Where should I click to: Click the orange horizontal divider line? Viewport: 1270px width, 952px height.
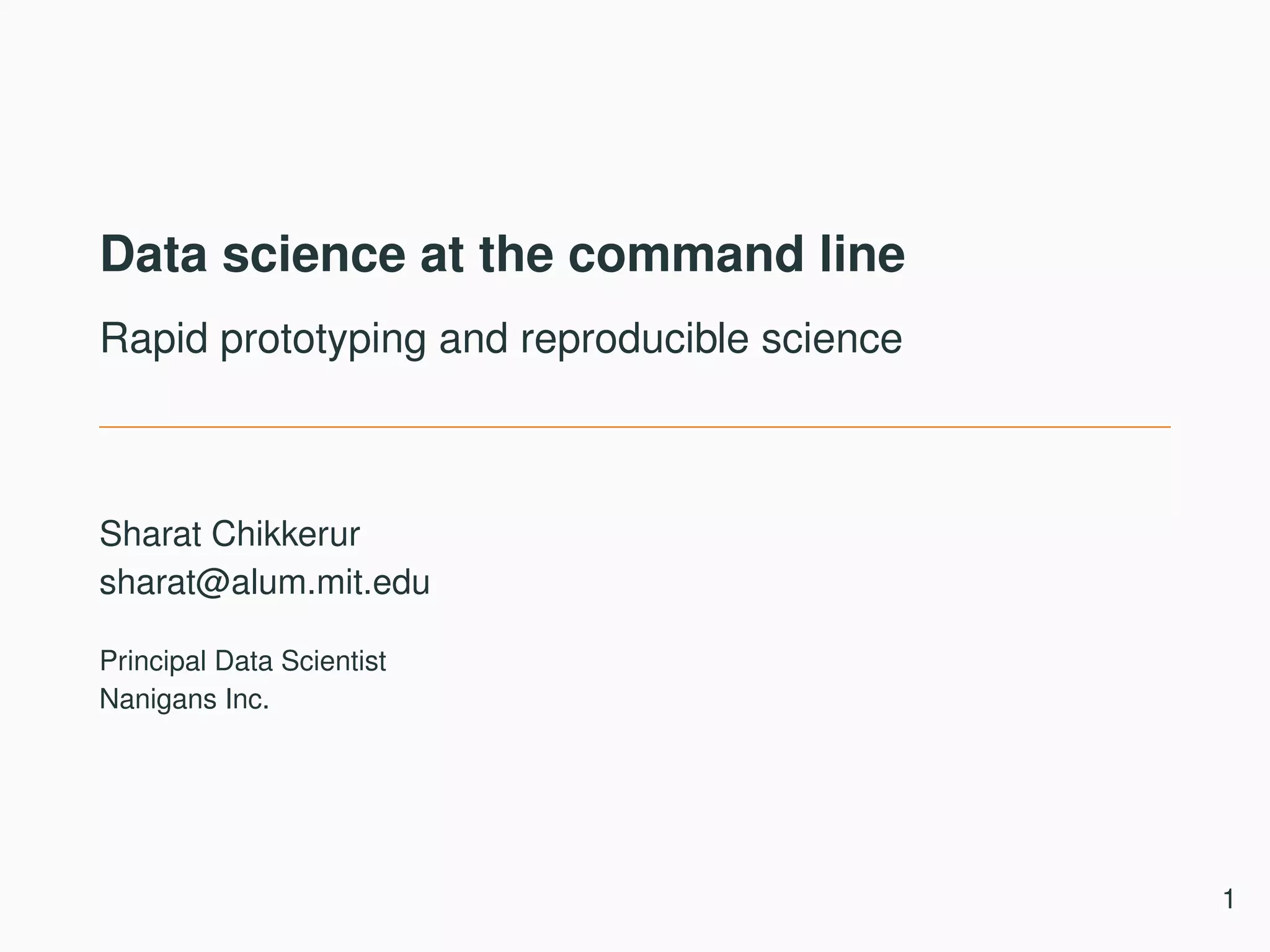tap(634, 427)
